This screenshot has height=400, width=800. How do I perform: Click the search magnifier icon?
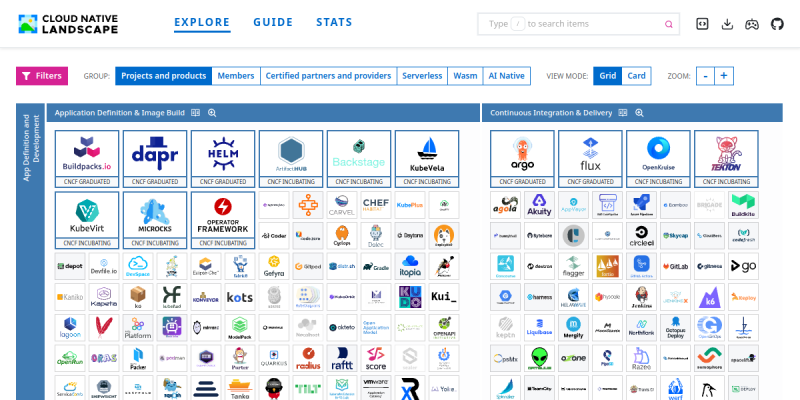[668, 24]
